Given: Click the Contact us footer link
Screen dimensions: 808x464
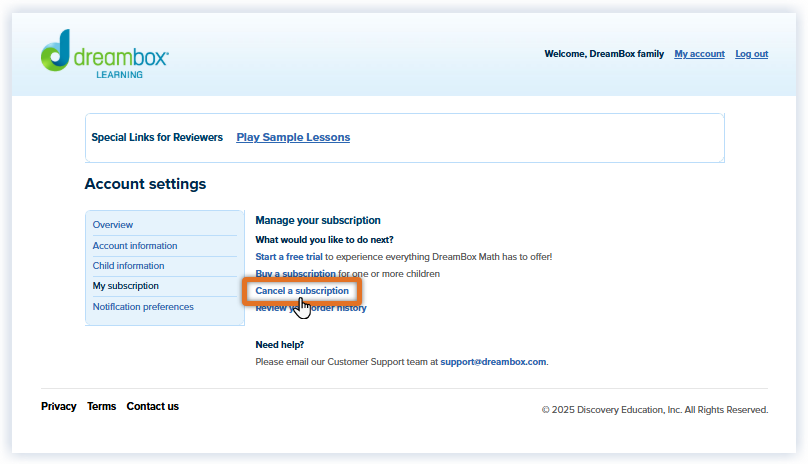Looking at the screenshot, I should coord(153,406).
